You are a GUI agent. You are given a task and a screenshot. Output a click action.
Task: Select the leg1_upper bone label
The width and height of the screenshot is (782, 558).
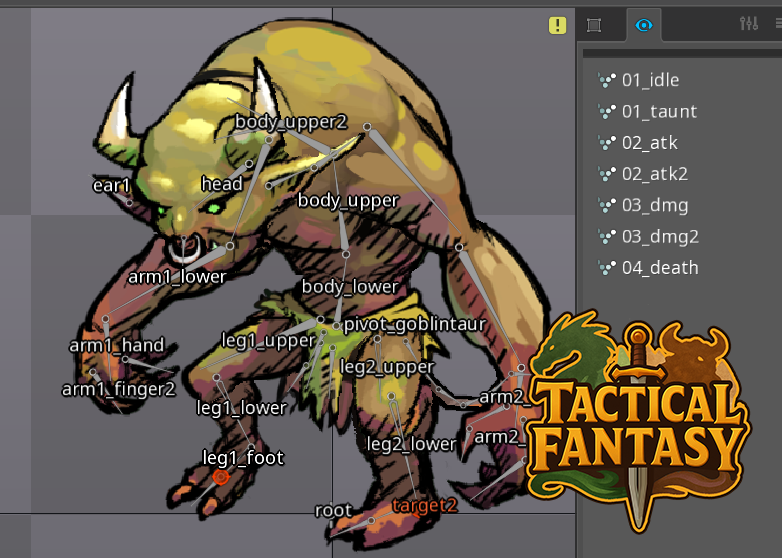268,341
